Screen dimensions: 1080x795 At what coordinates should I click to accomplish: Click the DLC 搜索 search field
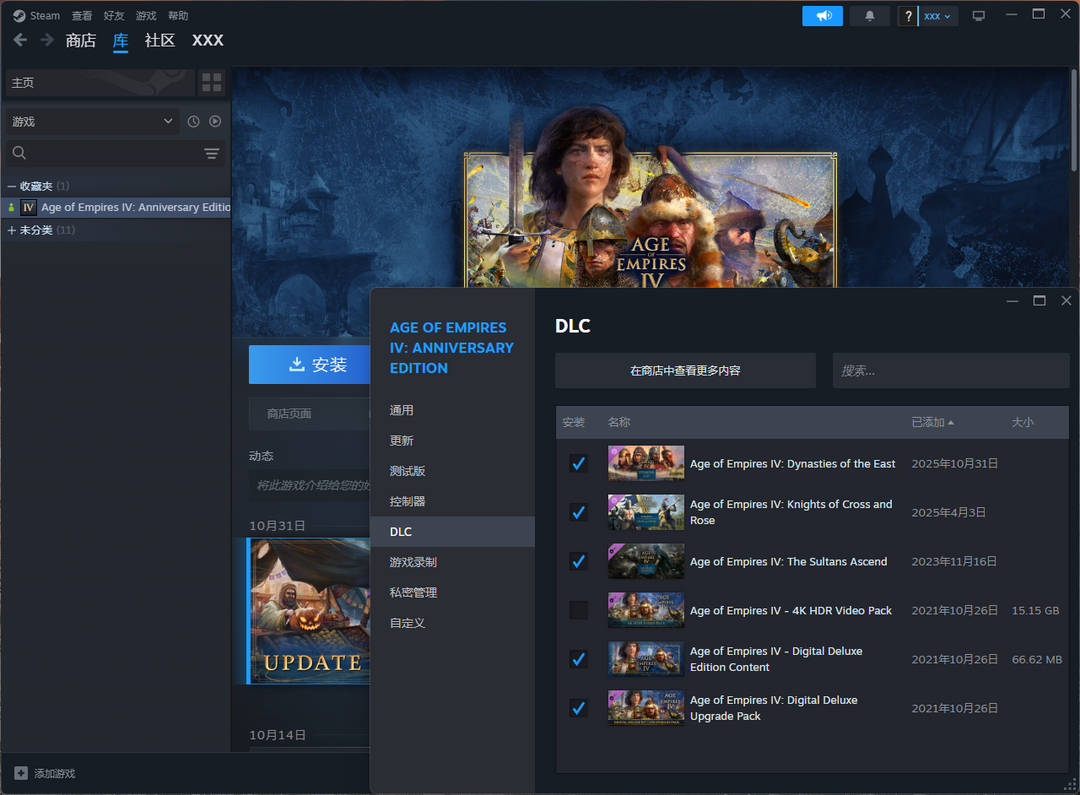pos(950,370)
